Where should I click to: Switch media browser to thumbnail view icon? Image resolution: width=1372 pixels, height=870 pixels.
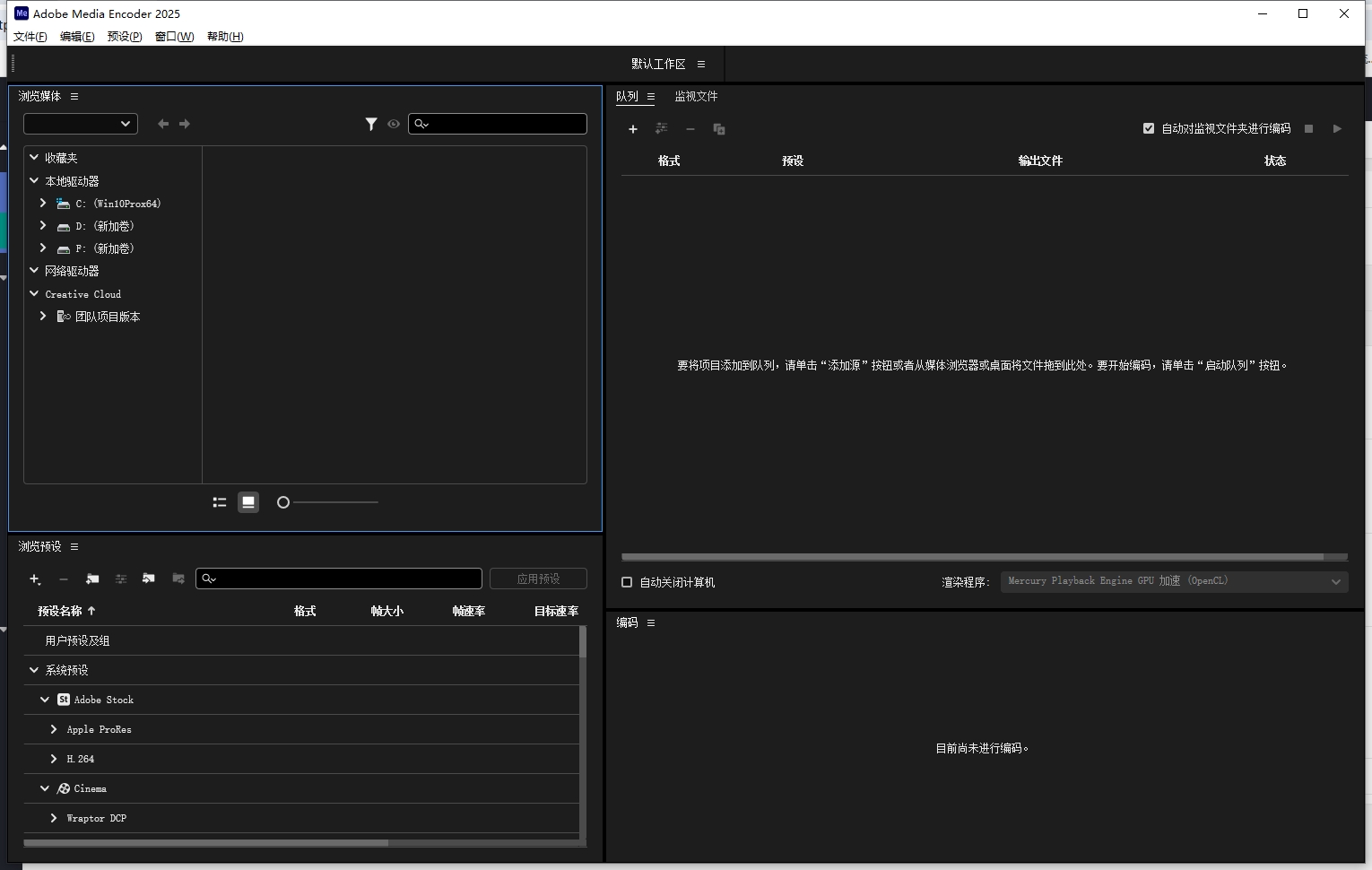[248, 502]
